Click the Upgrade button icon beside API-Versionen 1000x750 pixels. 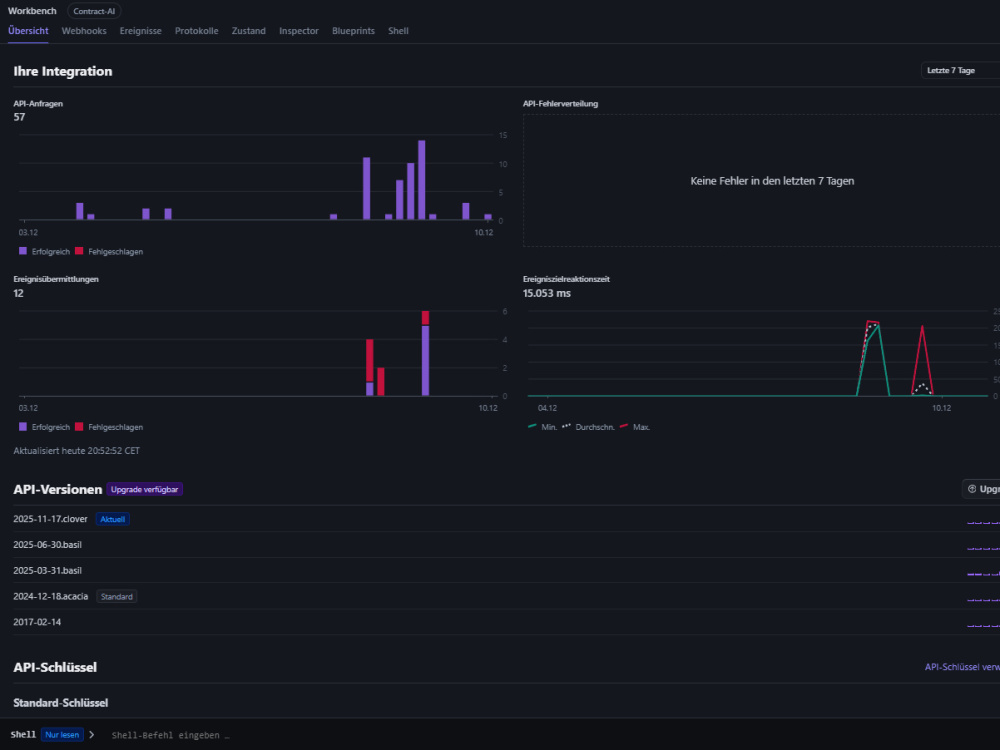(972, 489)
